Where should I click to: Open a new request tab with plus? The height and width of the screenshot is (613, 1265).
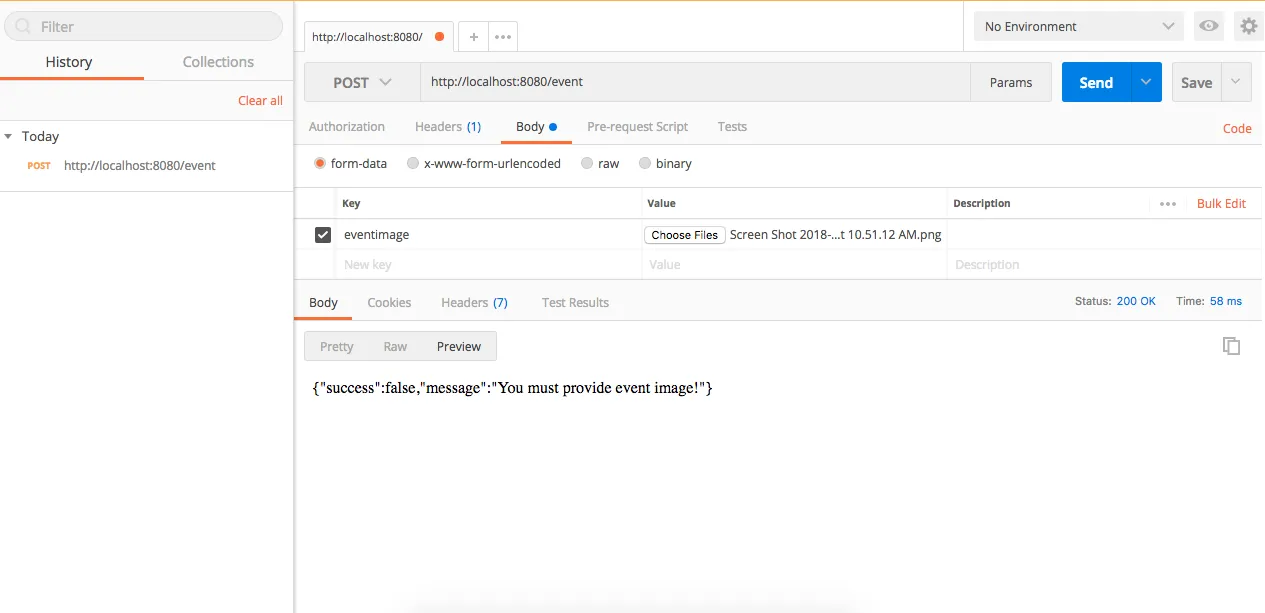click(474, 37)
